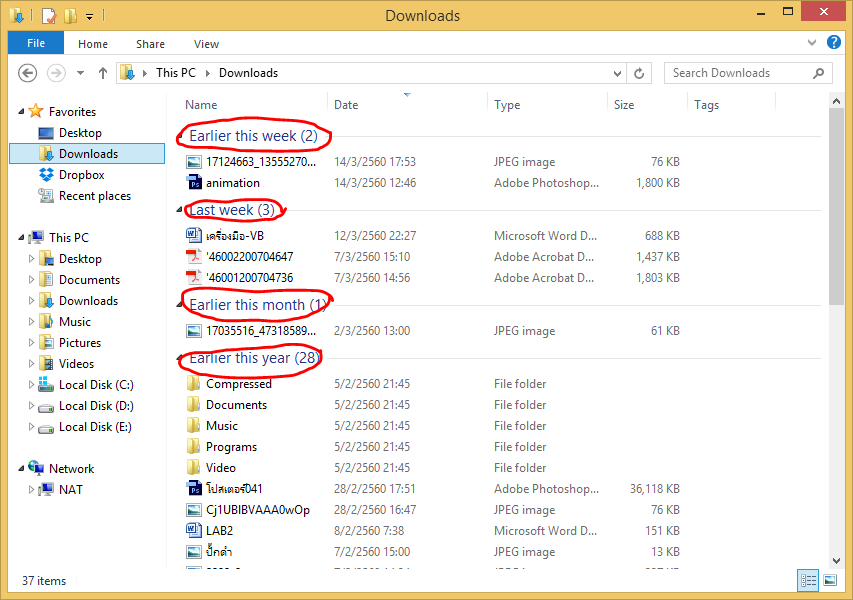Viewport: 853px width, 600px height.
Task: Click 'This PC' in the address breadcrumb
Action: point(175,73)
